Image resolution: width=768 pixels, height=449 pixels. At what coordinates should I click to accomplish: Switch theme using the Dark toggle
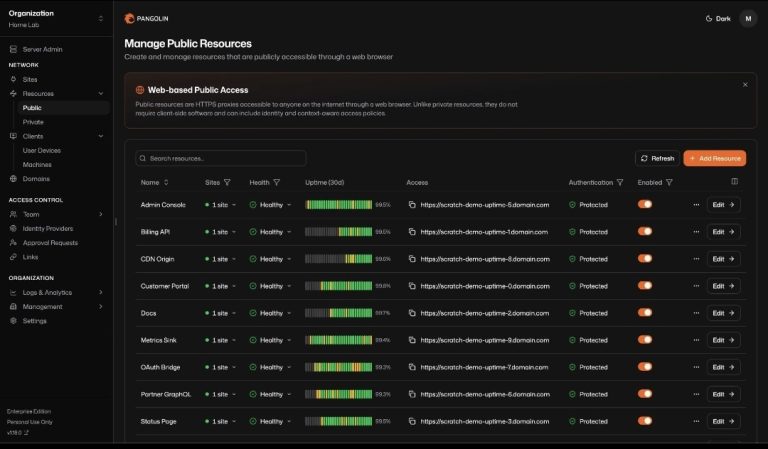click(718, 19)
